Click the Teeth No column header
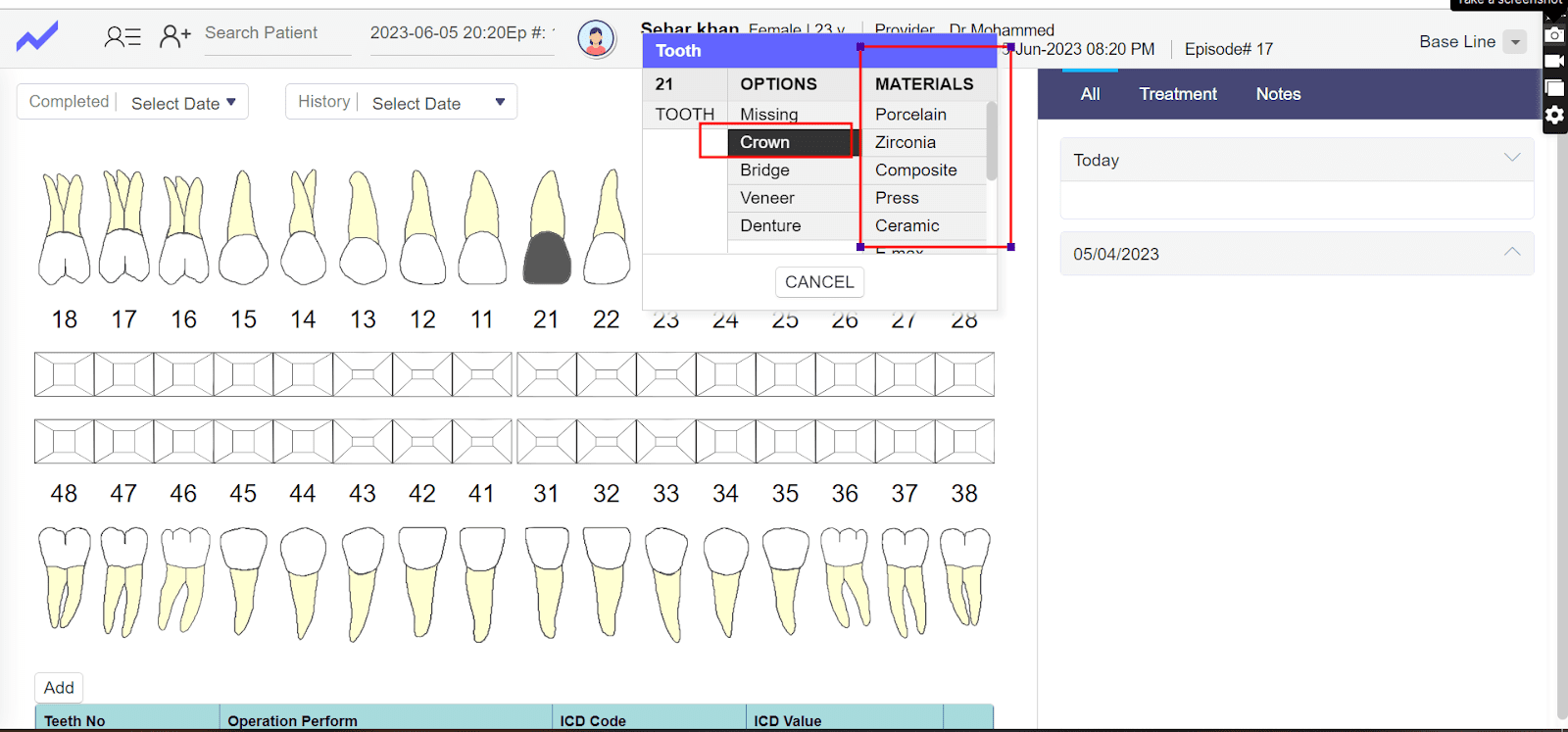Image resolution: width=1568 pixels, height=732 pixels. click(x=127, y=720)
